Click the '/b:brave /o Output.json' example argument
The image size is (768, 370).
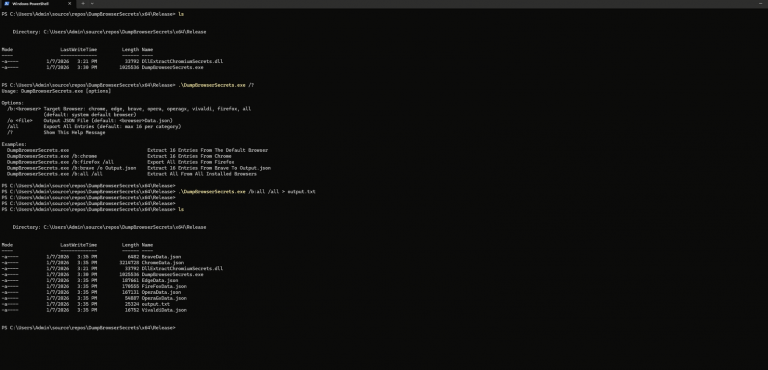[104, 168]
